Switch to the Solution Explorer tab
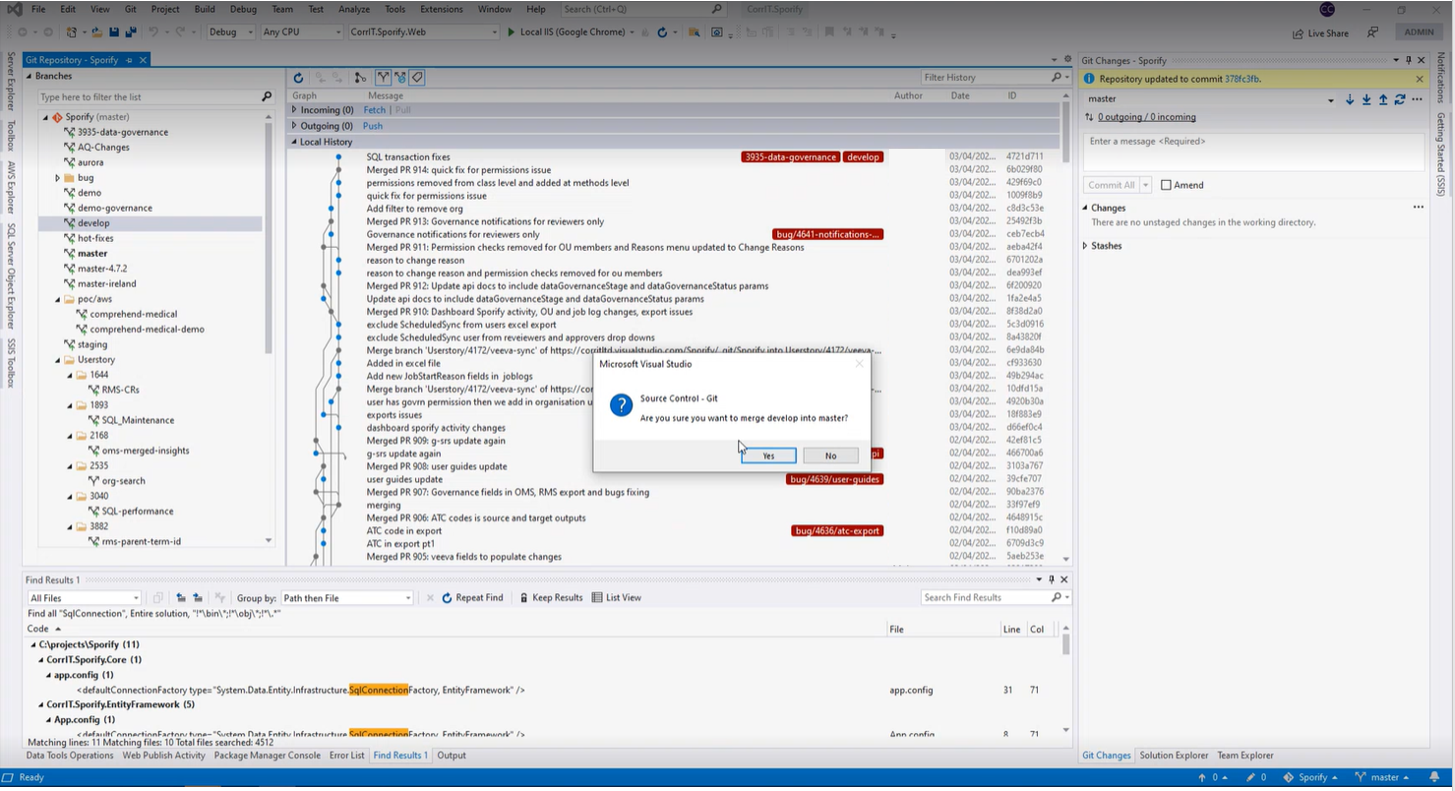This screenshot has height=791, width=1455. tap(1174, 756)
